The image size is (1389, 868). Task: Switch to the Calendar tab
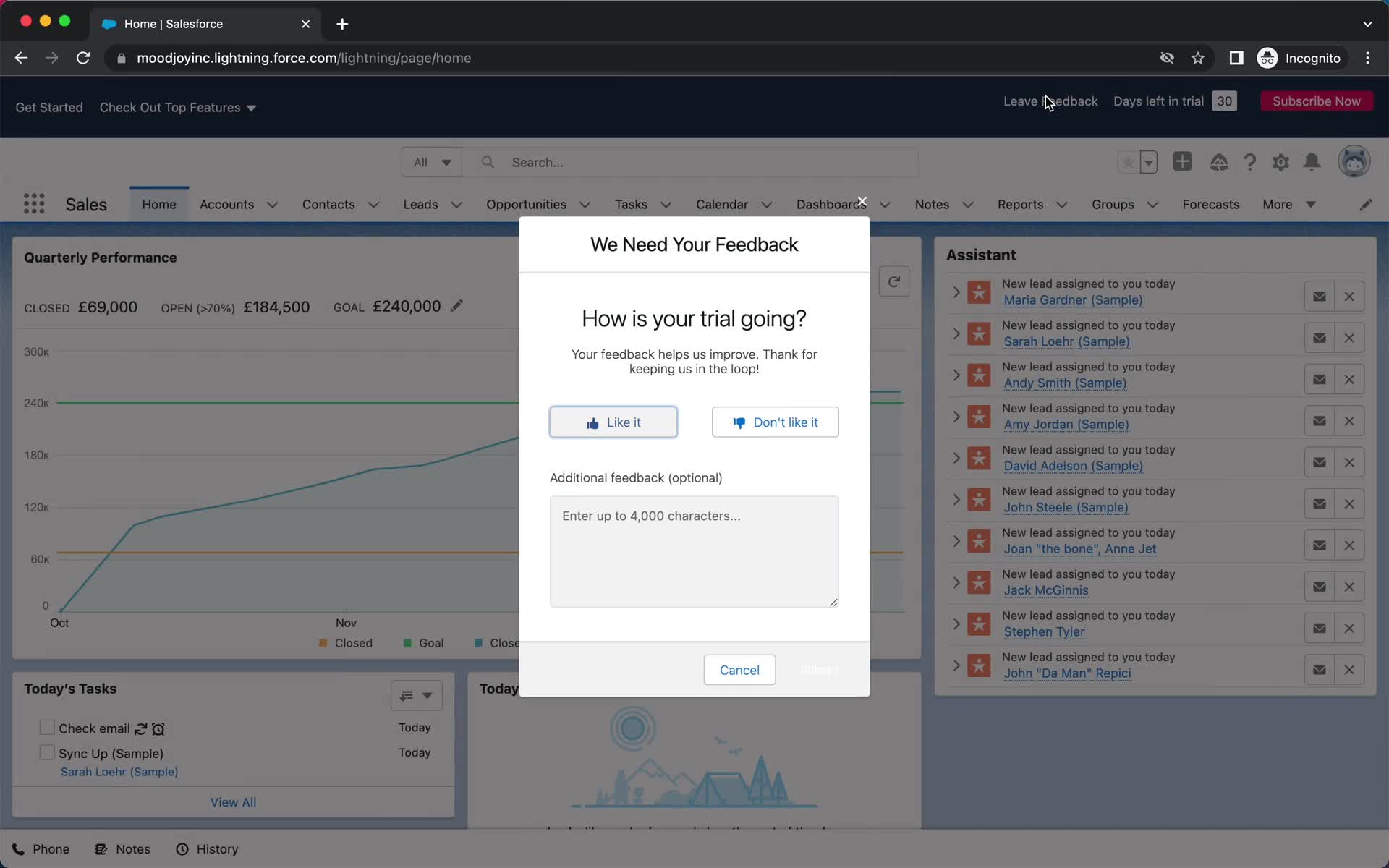pyautogui.click(x=721, y=205)
